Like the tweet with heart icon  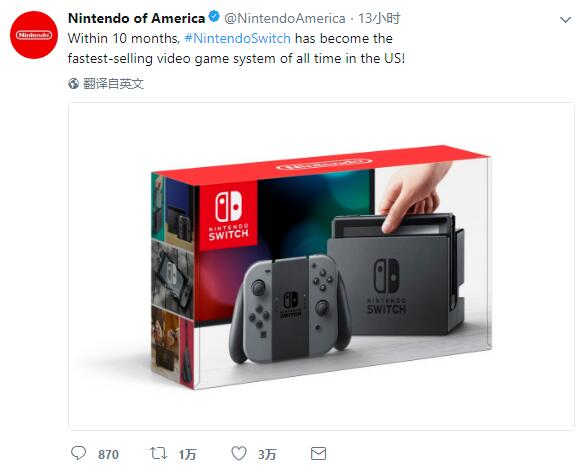pyautogui.click(x=239, y=453)
